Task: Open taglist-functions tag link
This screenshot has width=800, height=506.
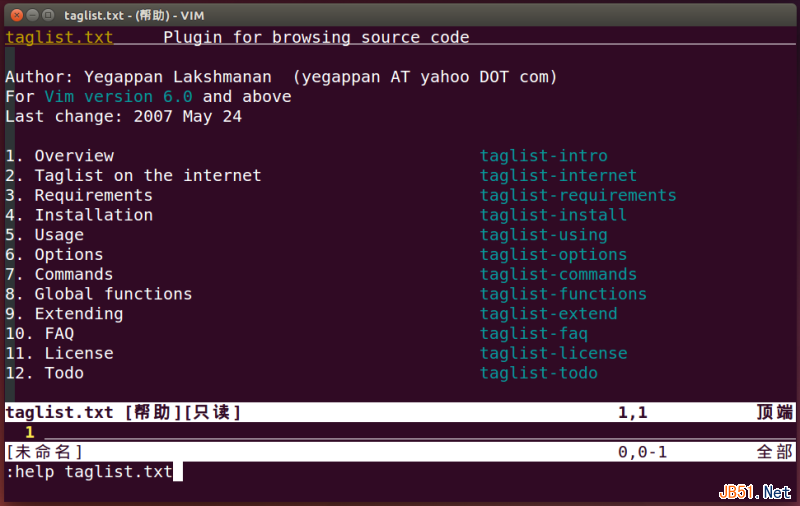Action: 563,294
